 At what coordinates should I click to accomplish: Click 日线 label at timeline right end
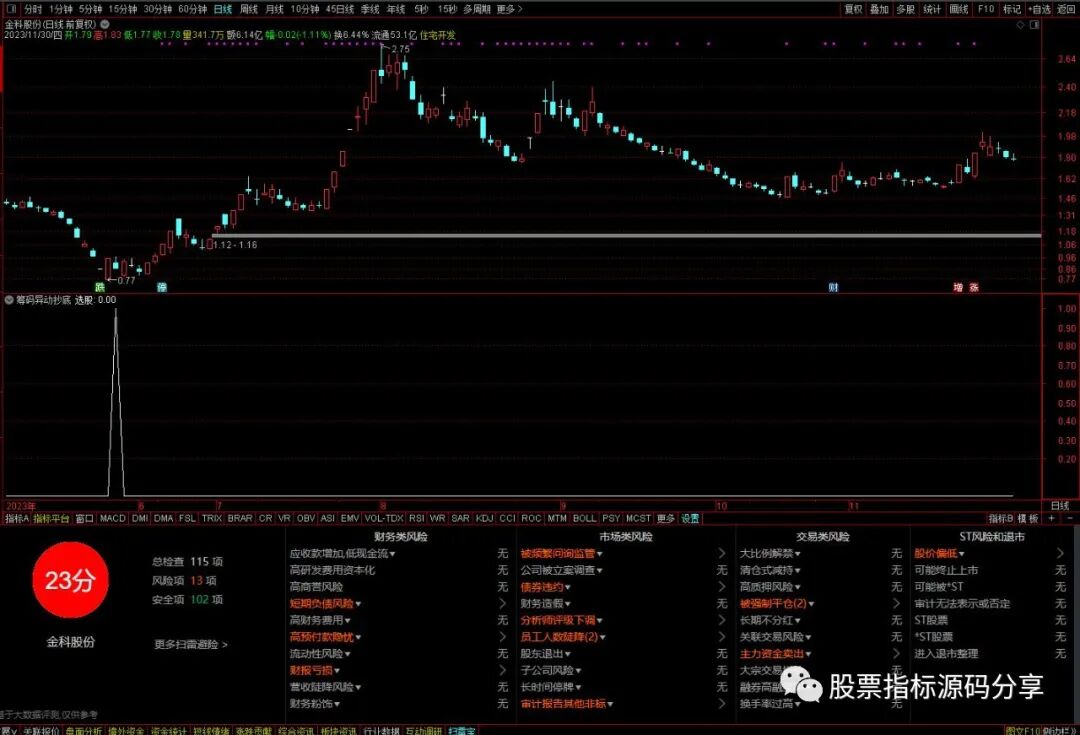(x=1060, y=506)
